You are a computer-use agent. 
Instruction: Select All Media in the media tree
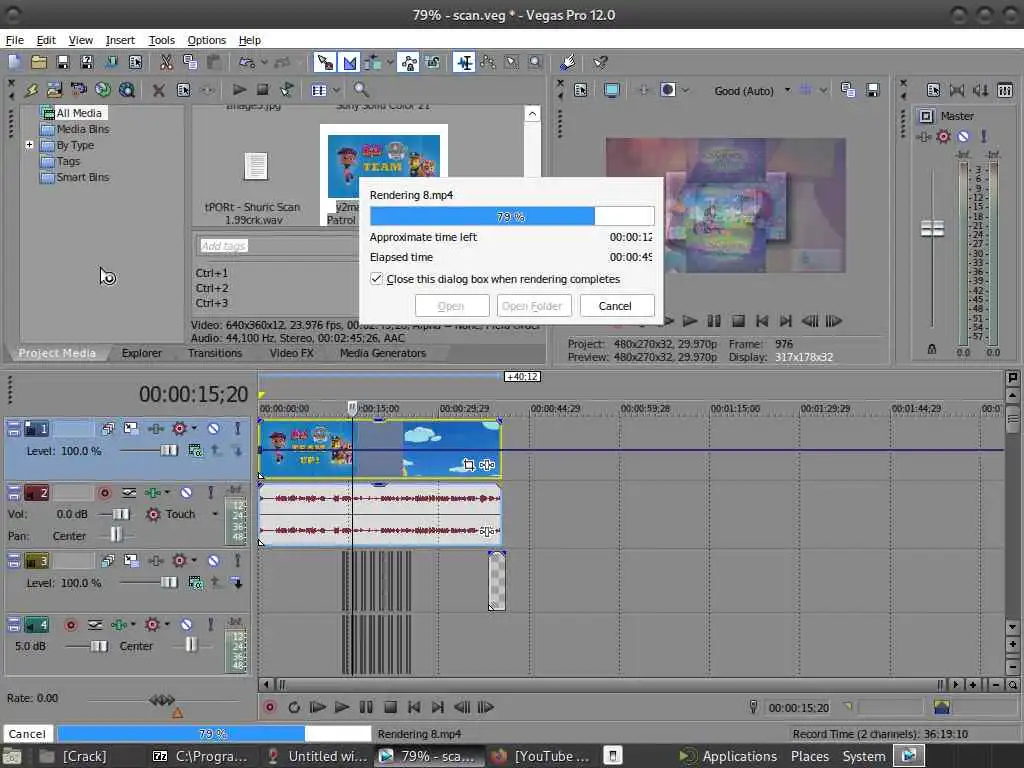(x=78, y=113)
